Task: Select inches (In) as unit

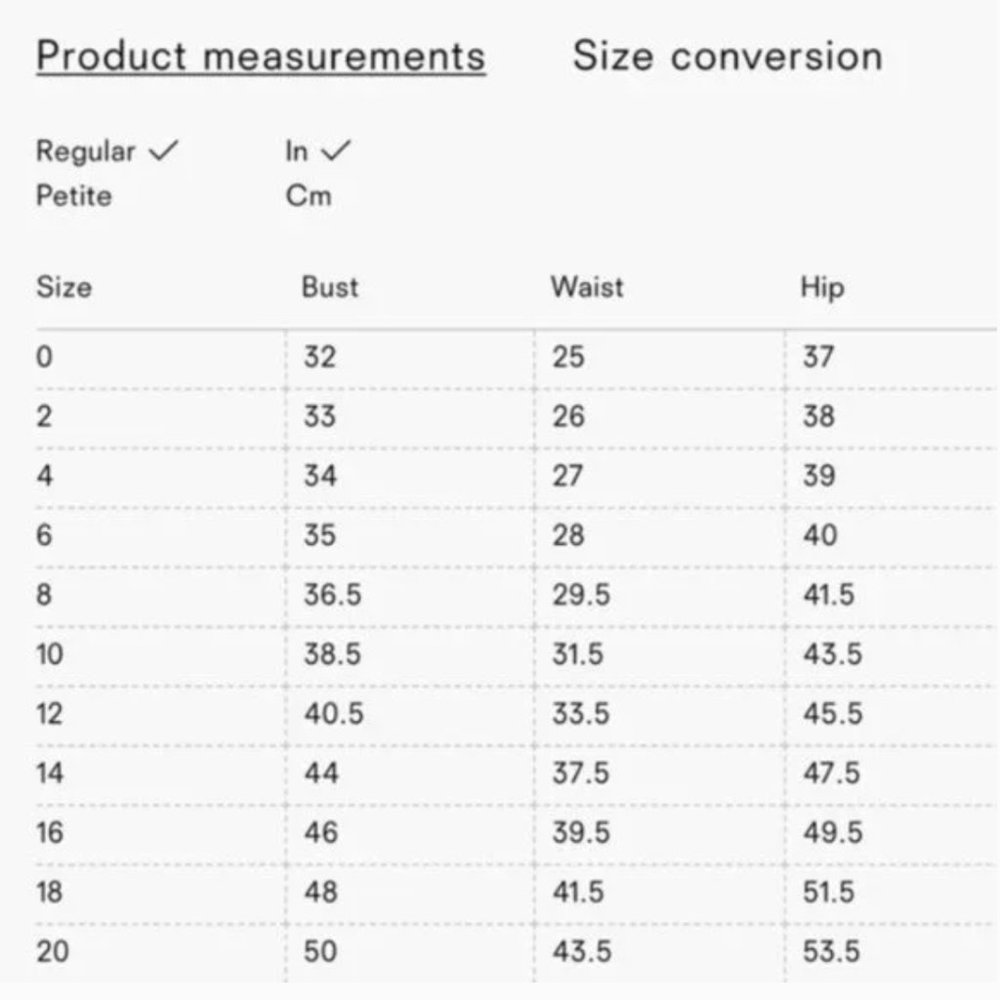Action: [x=297, y=152]
